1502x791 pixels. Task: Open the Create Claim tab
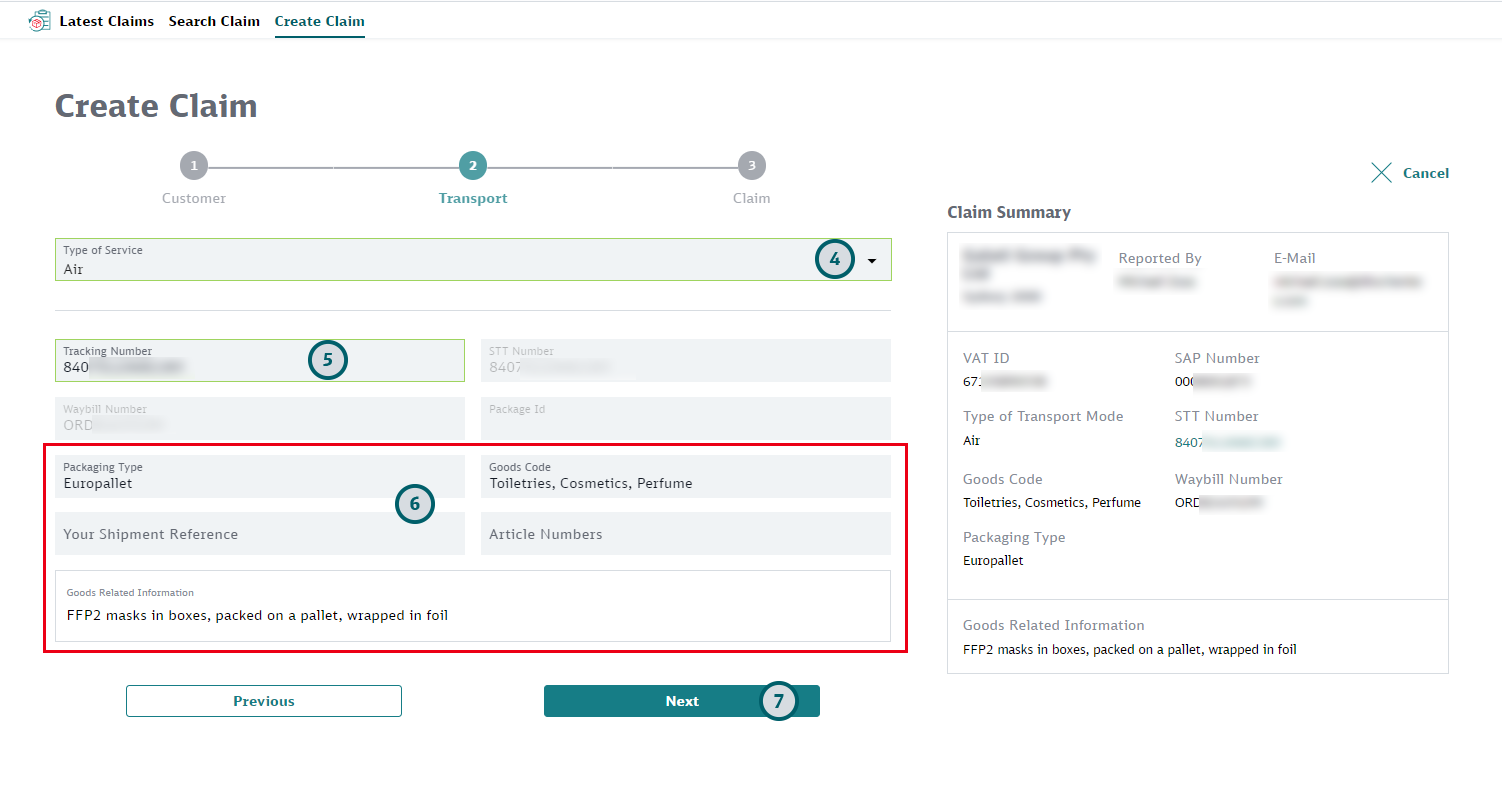(x=319, y=20)
